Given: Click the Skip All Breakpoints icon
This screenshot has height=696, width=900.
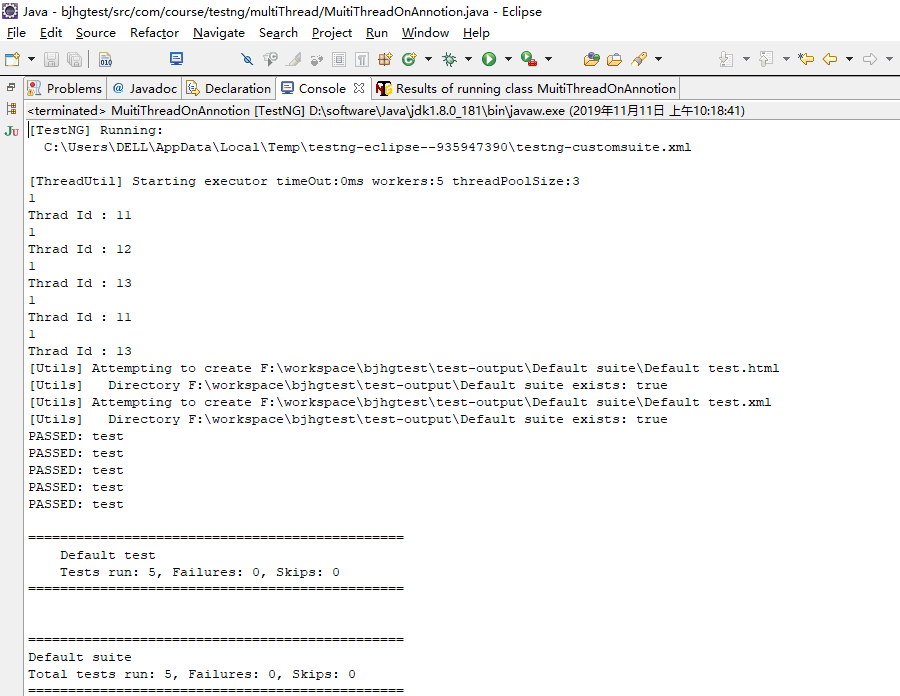Looking at the screenshot, I should coord(247,60).
